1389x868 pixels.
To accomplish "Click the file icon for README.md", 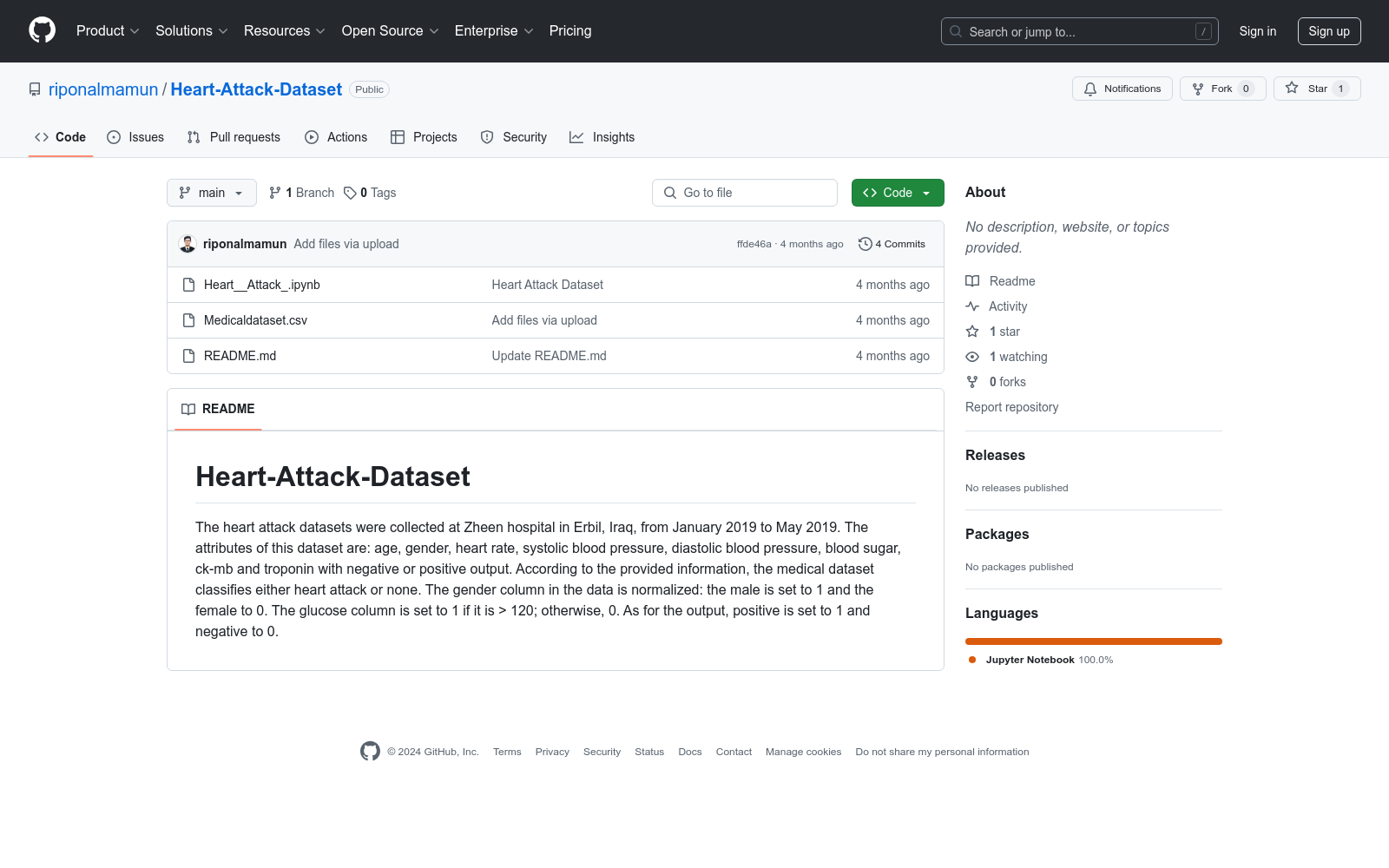I will tap(188, 356).
